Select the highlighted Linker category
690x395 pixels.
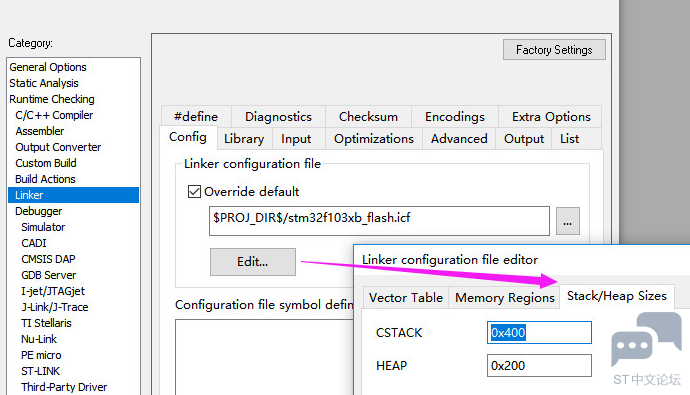point(73,195)
